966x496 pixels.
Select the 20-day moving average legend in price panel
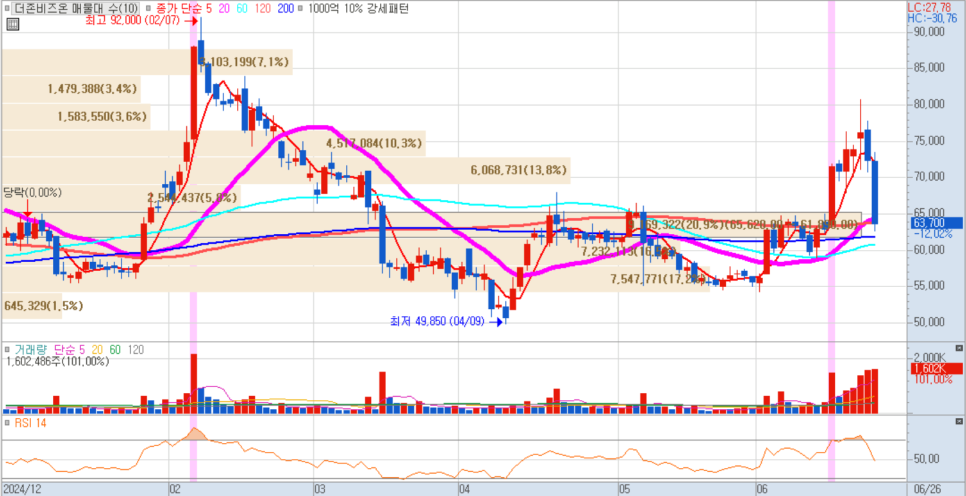[x=224, y=8]
